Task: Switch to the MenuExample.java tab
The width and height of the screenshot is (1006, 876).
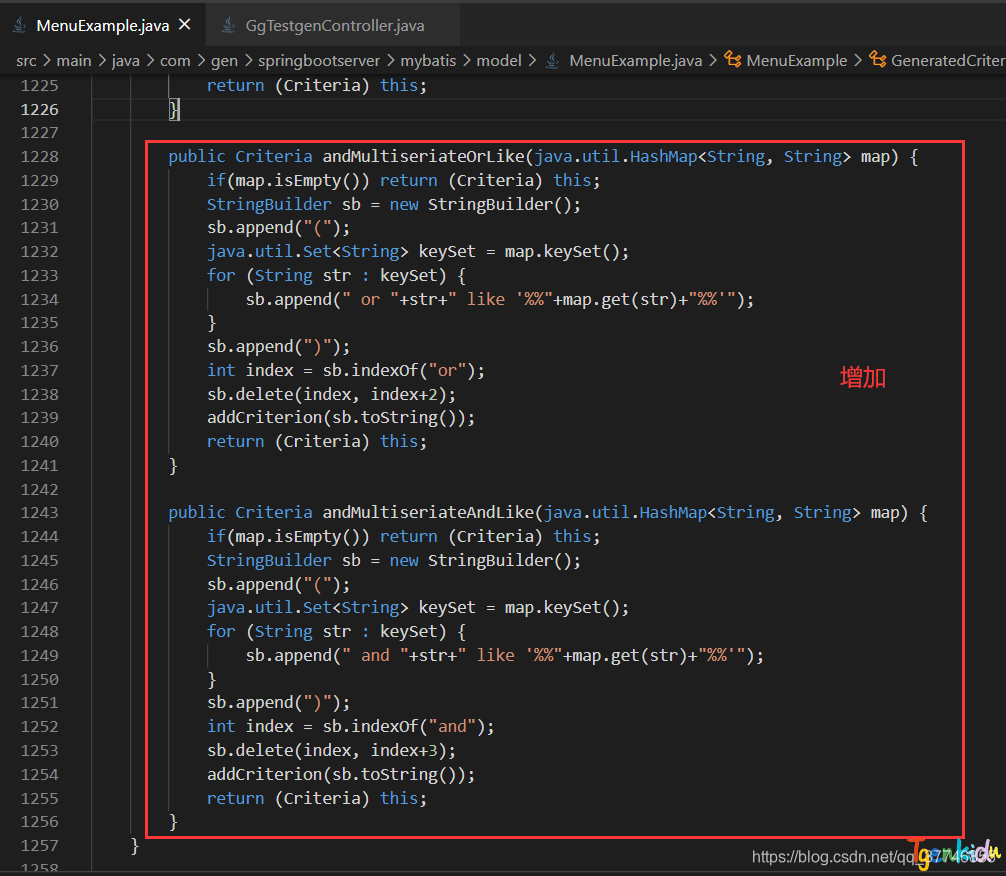Action: click(103, 26)
